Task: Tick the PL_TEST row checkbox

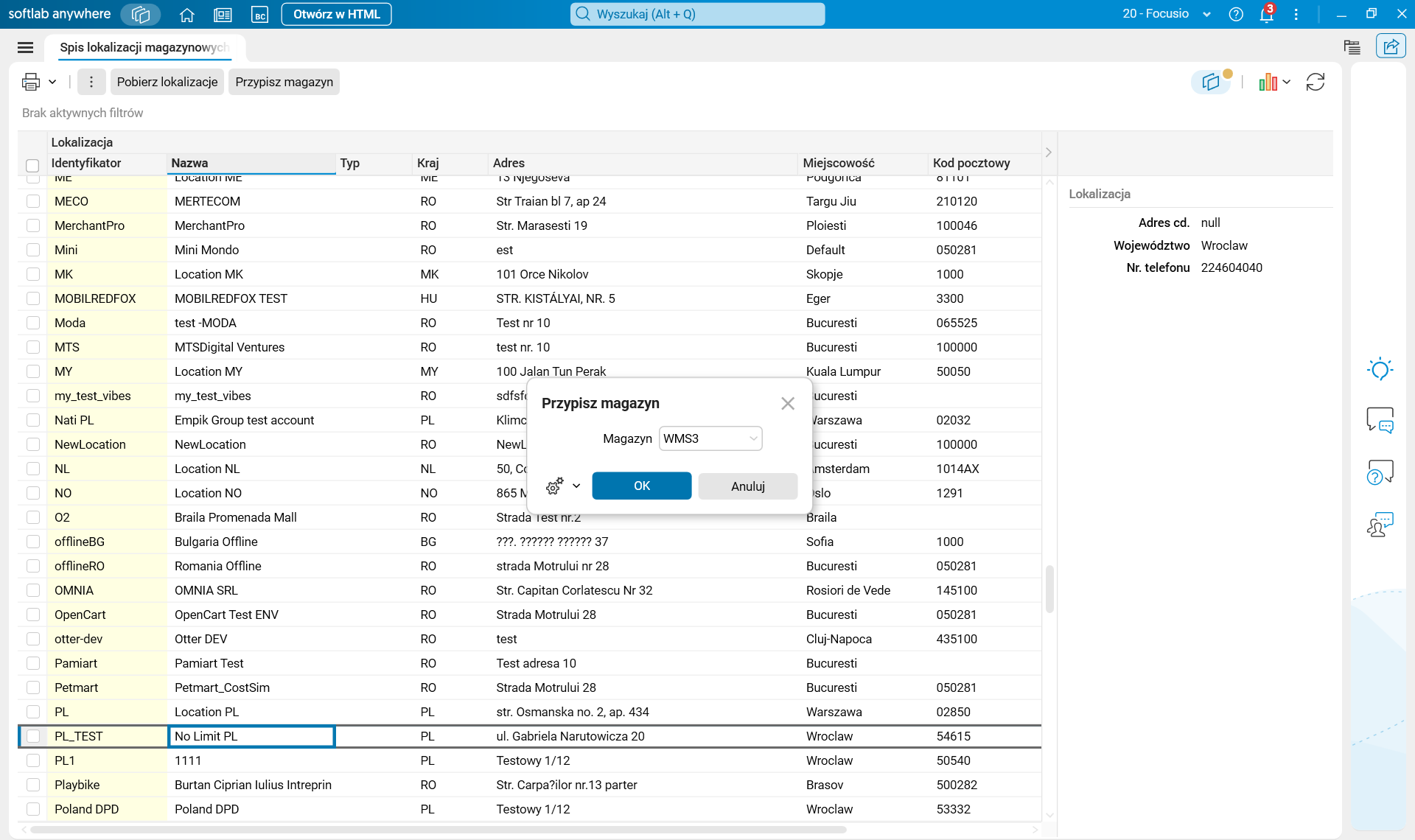Action: (x=33, y=736)
